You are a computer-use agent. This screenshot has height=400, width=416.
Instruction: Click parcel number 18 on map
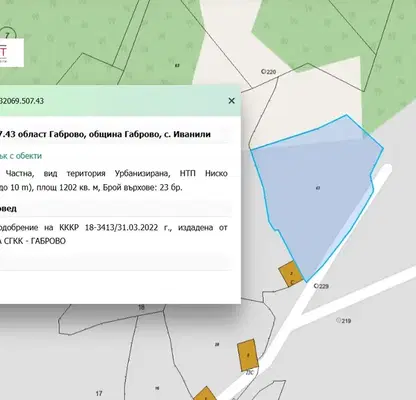tap(141, 307)
